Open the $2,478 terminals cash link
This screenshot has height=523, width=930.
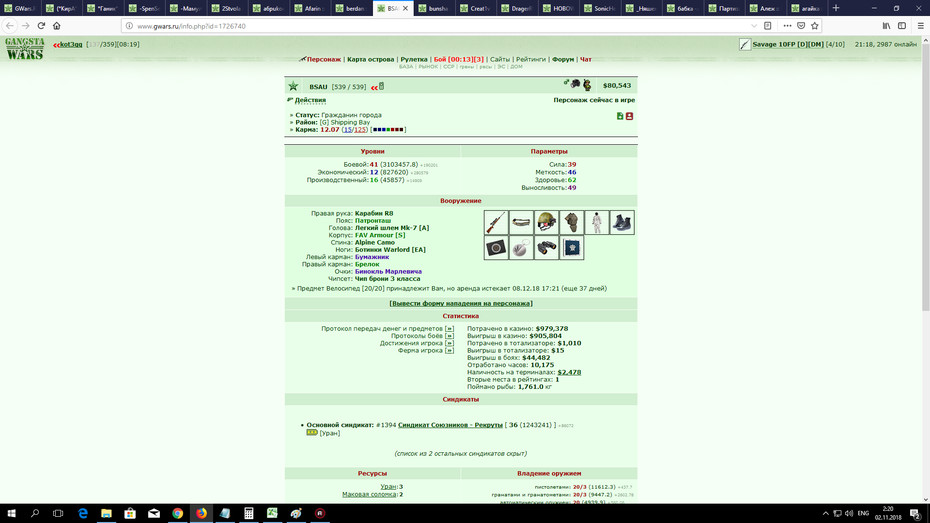coord(569,372)
